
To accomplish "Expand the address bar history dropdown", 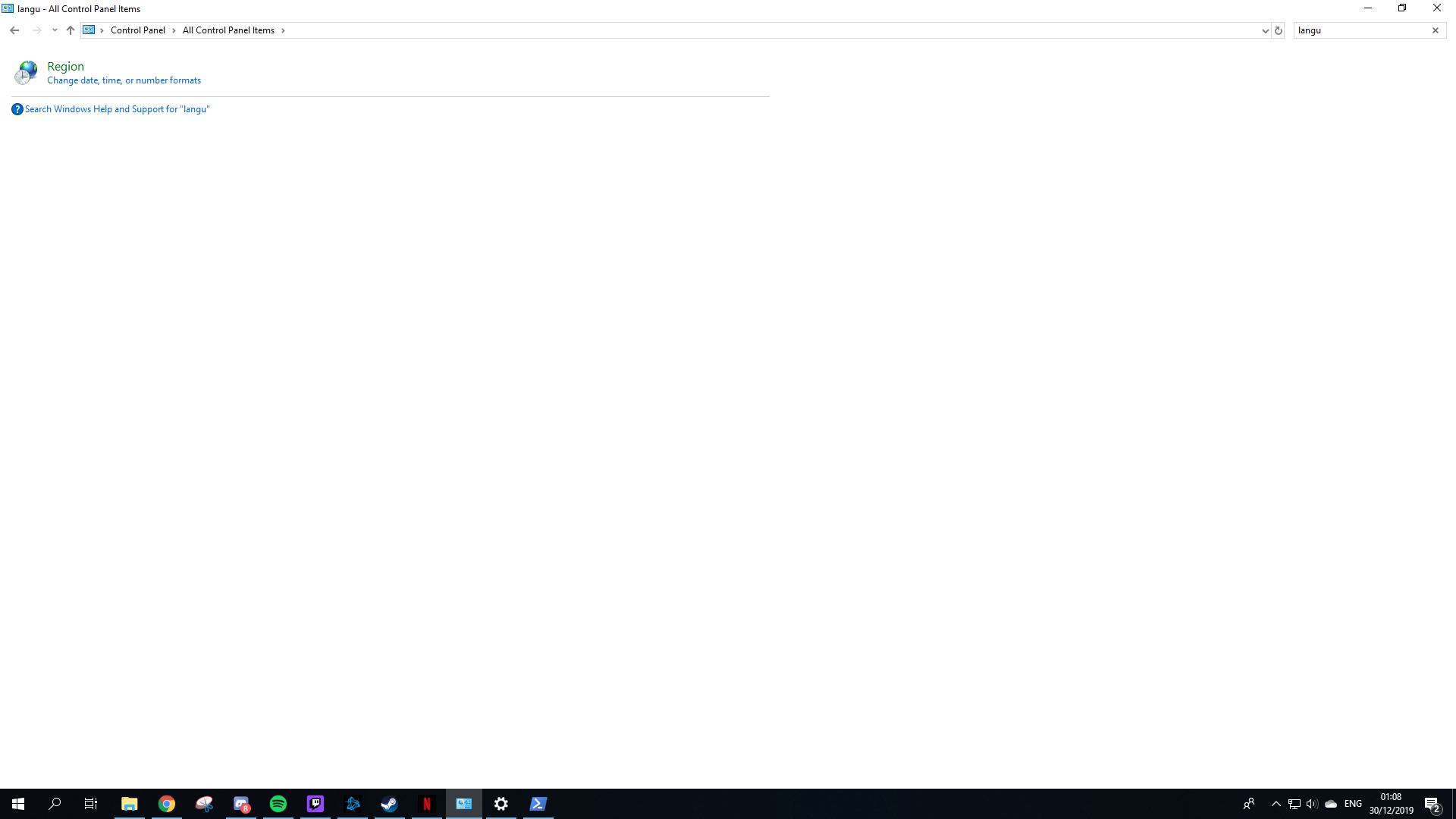I will (x=1265, y=30).
